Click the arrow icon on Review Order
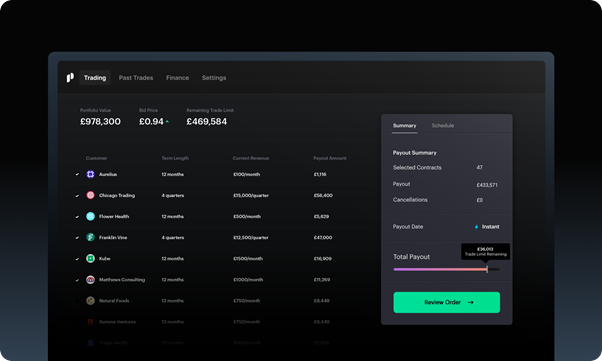The image size is (602, 361). (470, 302)
